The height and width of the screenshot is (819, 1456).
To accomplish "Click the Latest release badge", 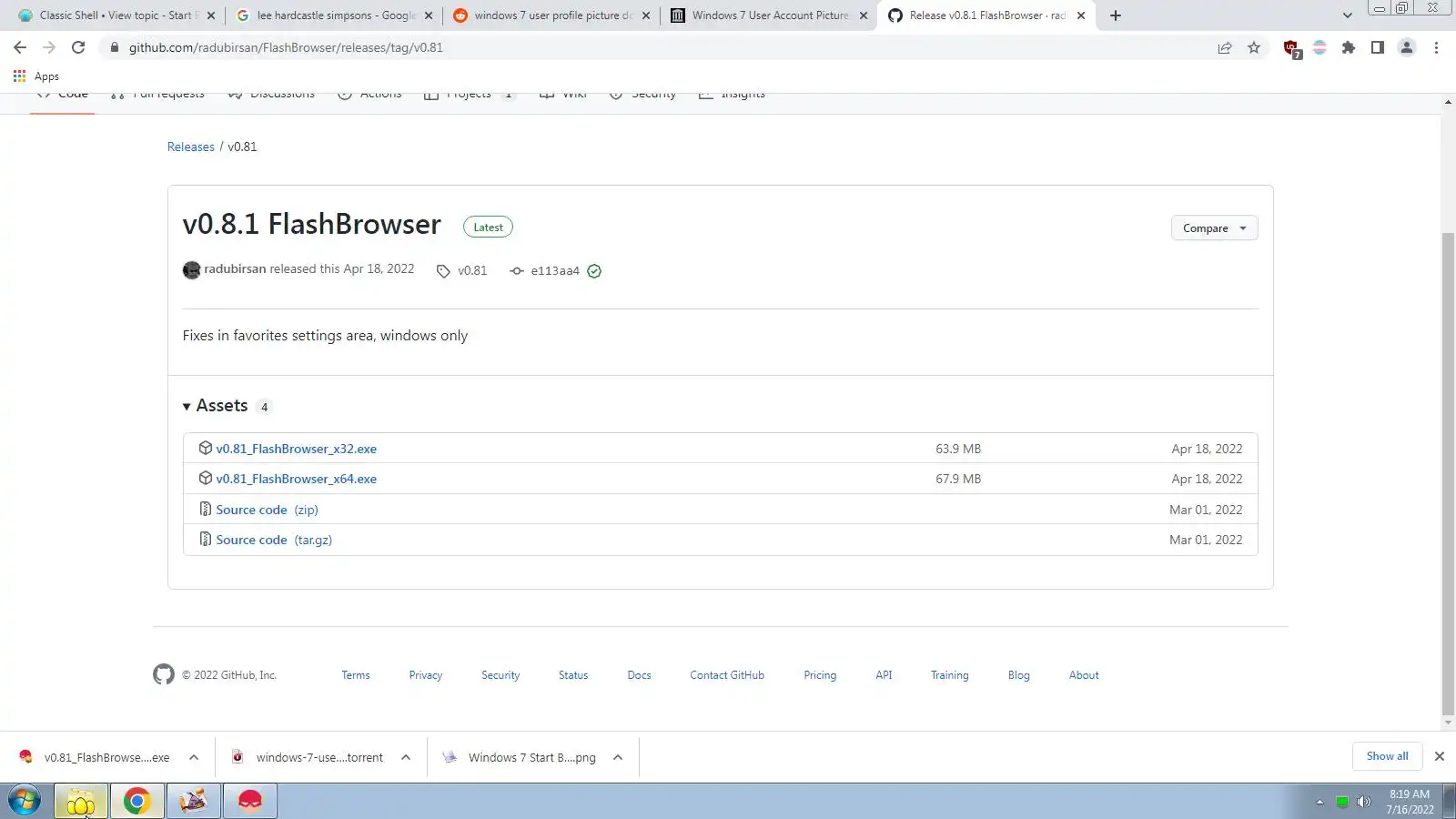I will tap(488, 227).
